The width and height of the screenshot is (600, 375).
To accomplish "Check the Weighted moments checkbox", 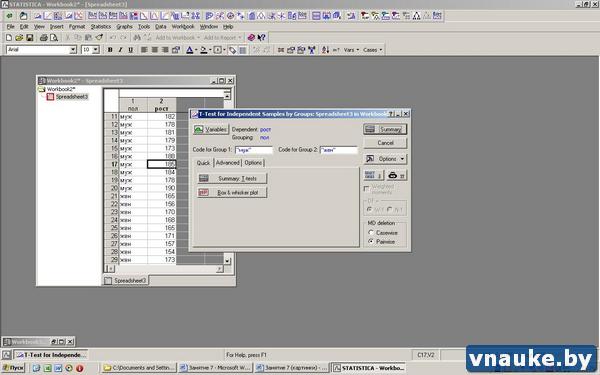I will coord(366,189).
